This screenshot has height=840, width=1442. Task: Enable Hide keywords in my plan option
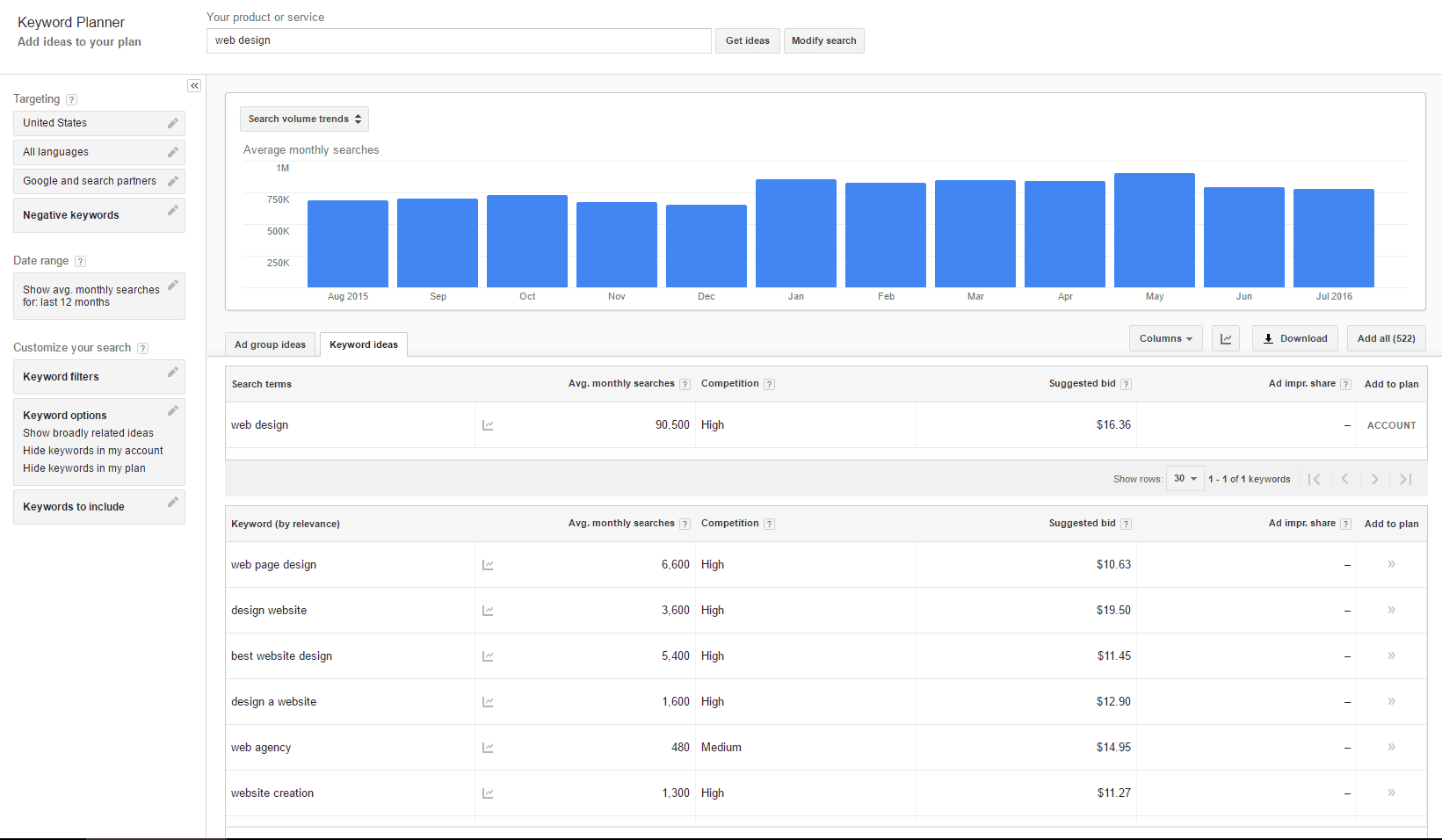pyautogui.click(x=84, y=467)
